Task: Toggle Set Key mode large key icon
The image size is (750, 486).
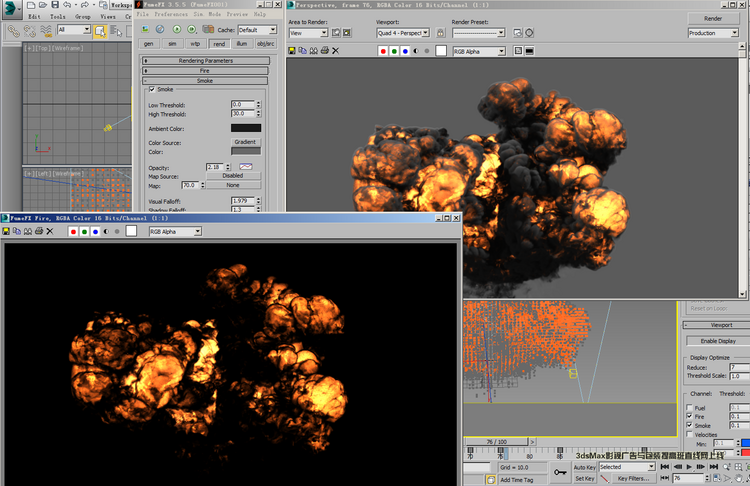Action: [x=560, y=473]
